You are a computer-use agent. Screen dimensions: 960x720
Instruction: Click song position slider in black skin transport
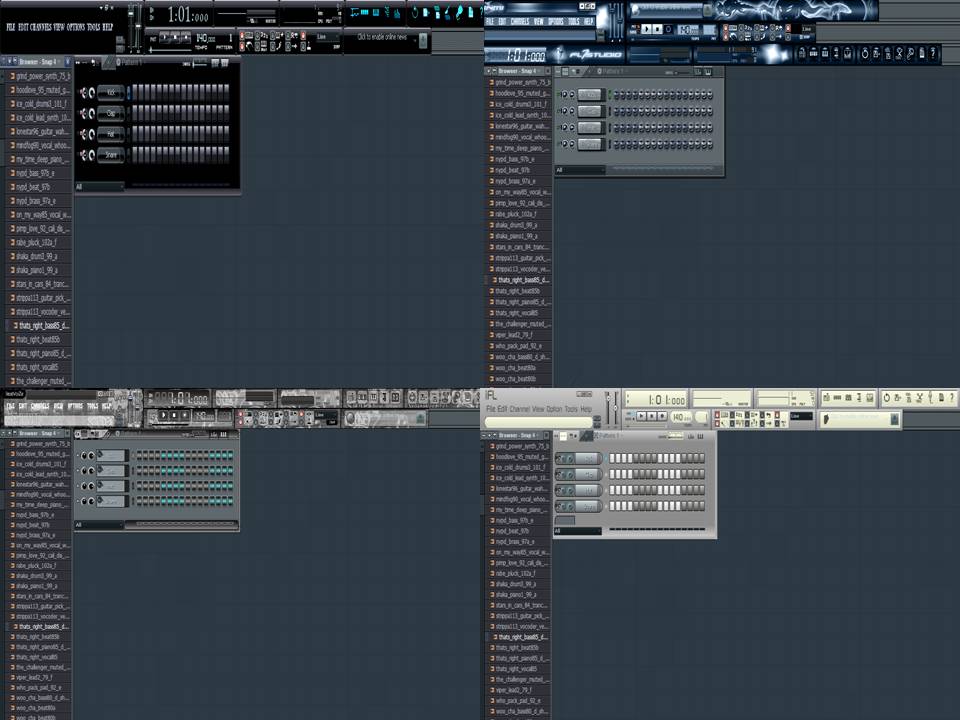pyautogui.click(x=170, y=49)
